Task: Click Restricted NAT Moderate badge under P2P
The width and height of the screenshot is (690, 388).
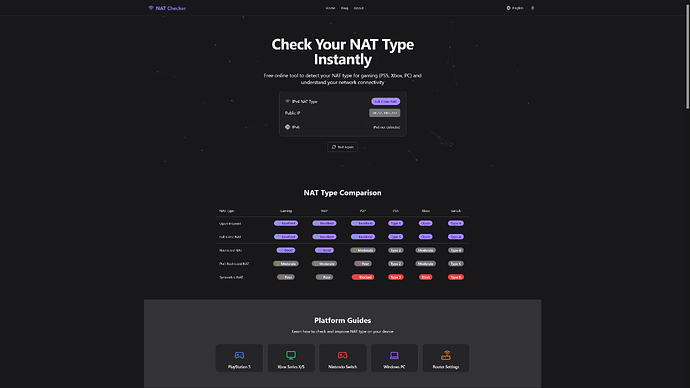Action: 363,250
